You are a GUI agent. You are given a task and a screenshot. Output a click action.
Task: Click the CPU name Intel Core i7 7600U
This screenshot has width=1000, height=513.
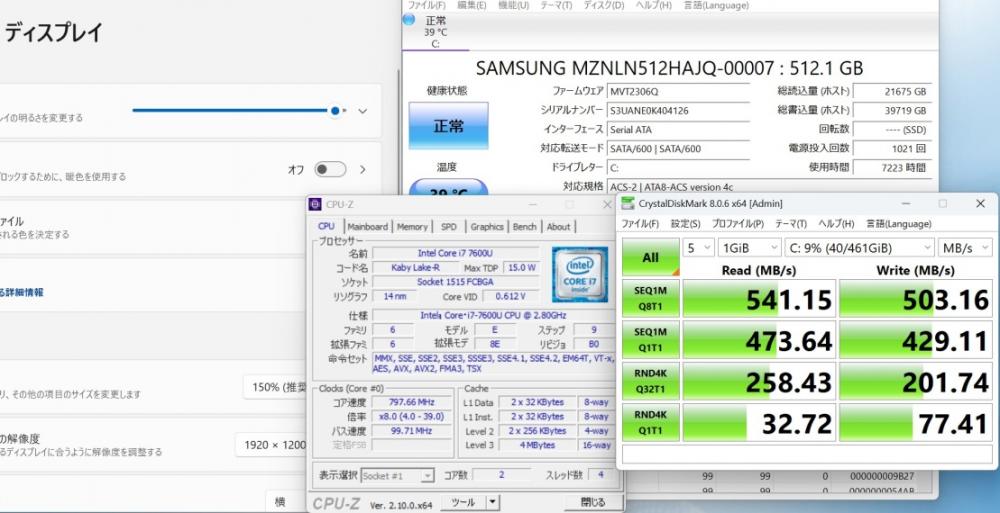455,253
